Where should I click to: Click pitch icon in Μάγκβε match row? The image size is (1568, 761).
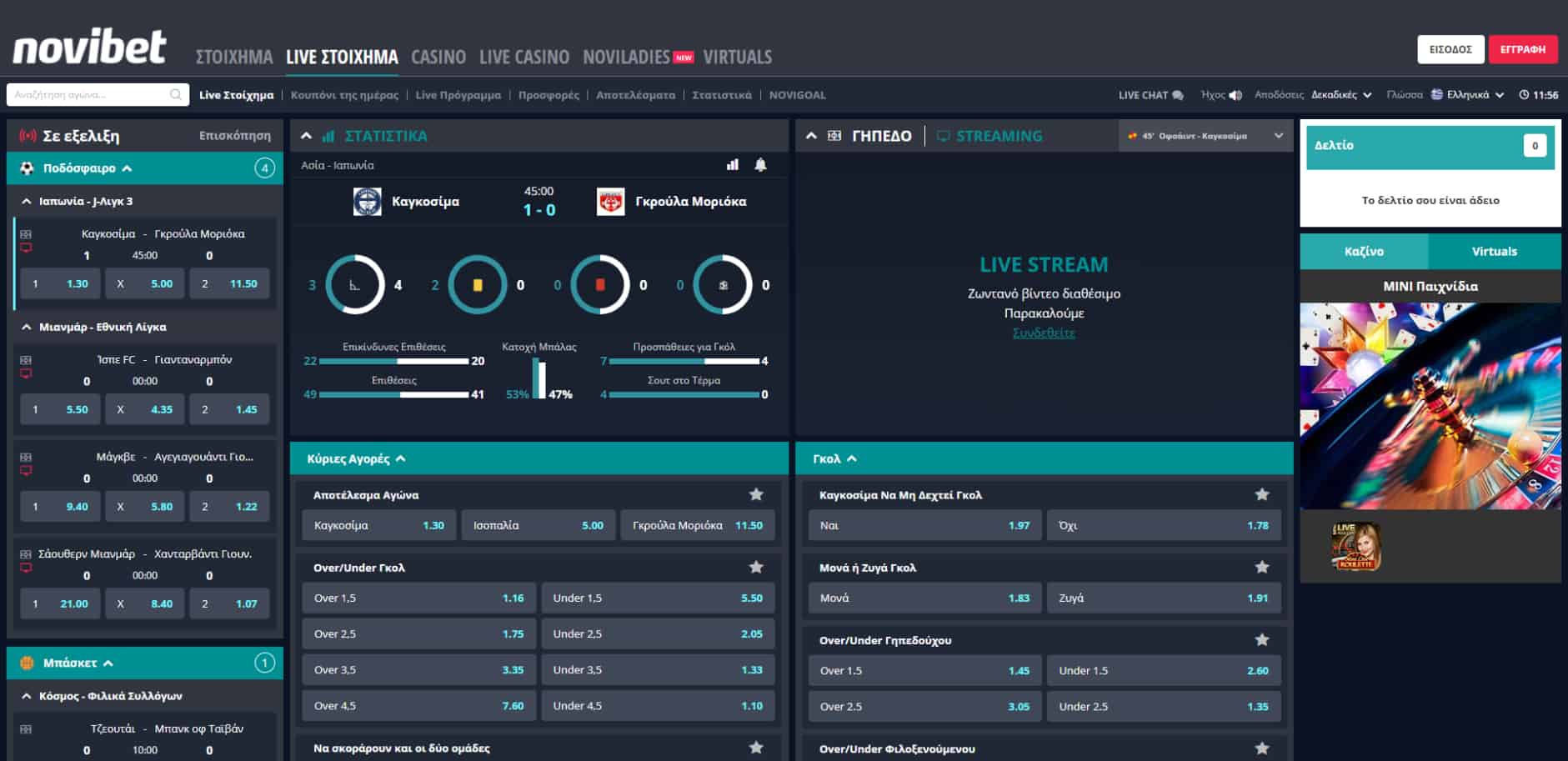click(26, 457)
